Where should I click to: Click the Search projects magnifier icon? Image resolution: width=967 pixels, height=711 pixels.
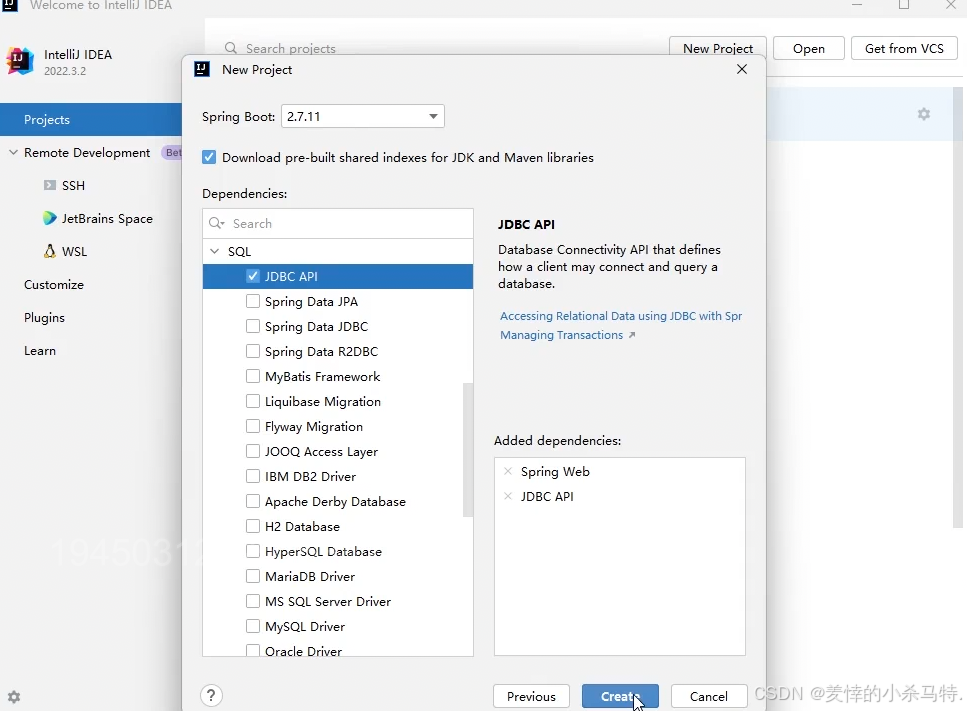231,48
